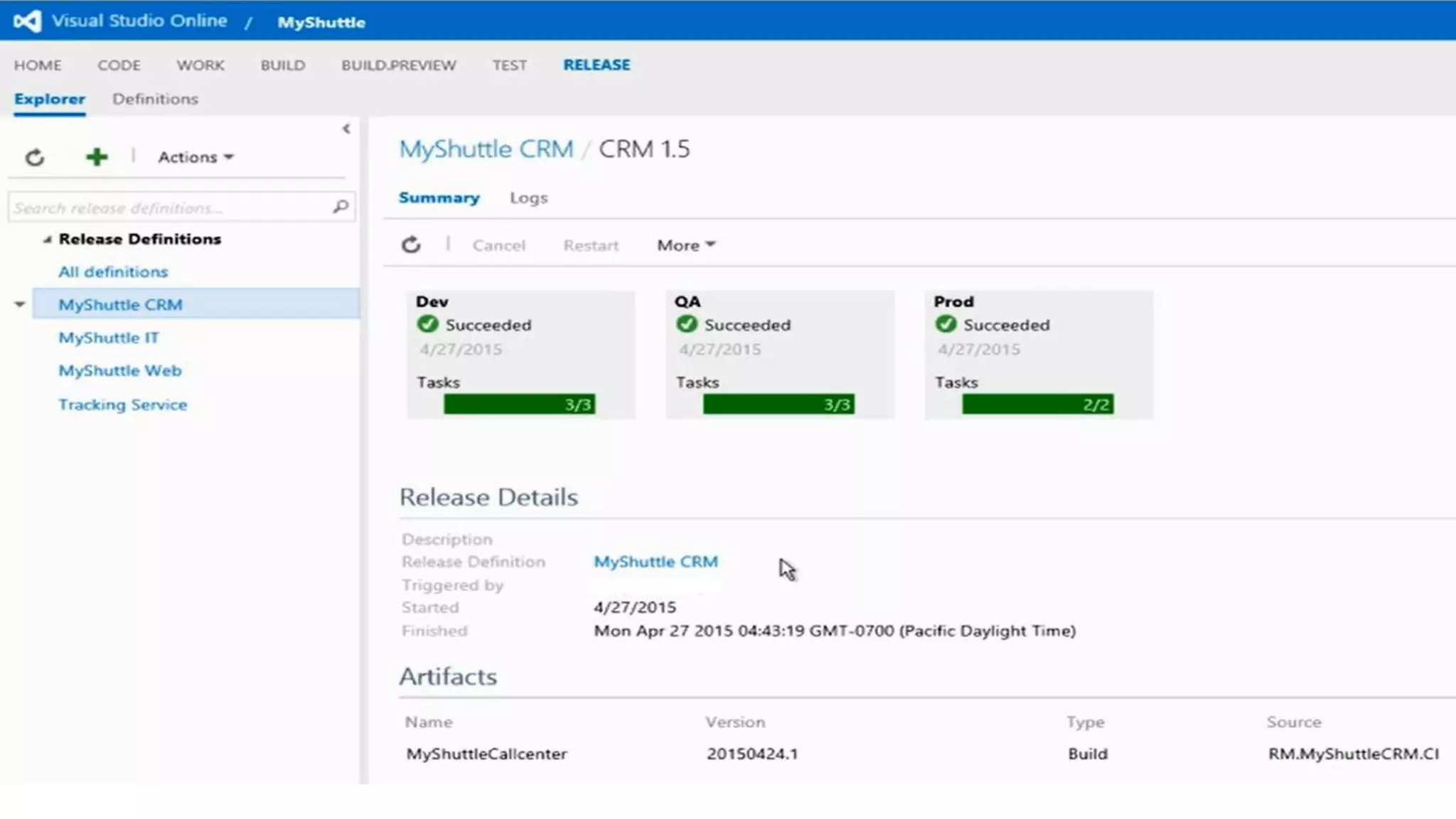1456x819 pixels.
Task: Select the Tracking Service definition
Action: pos(122,405)
